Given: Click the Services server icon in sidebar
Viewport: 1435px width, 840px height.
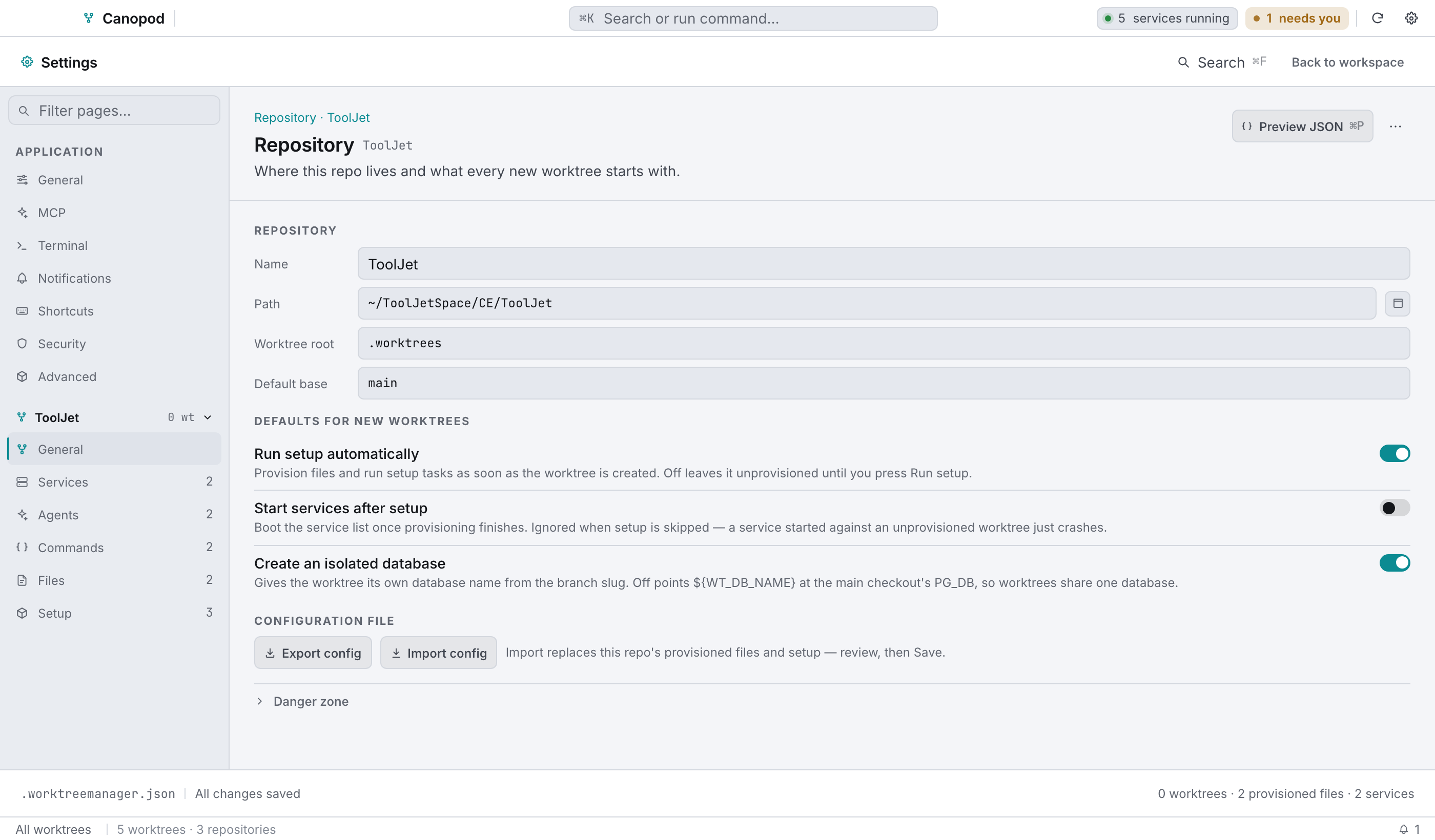Looking at the screenshot, I should tap(22, 481).
